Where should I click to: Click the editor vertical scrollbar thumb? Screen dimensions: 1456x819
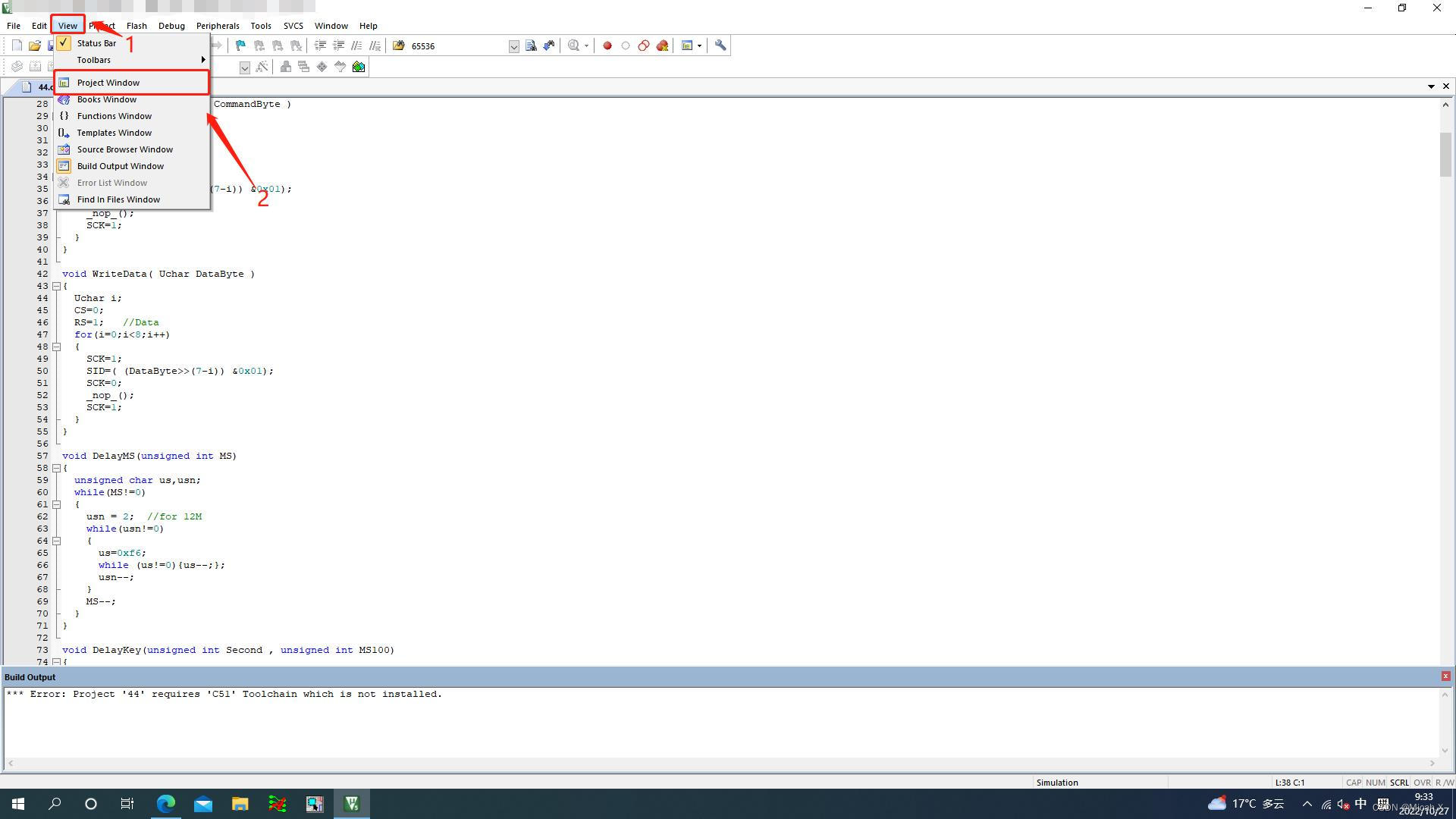click(1445, 154)
